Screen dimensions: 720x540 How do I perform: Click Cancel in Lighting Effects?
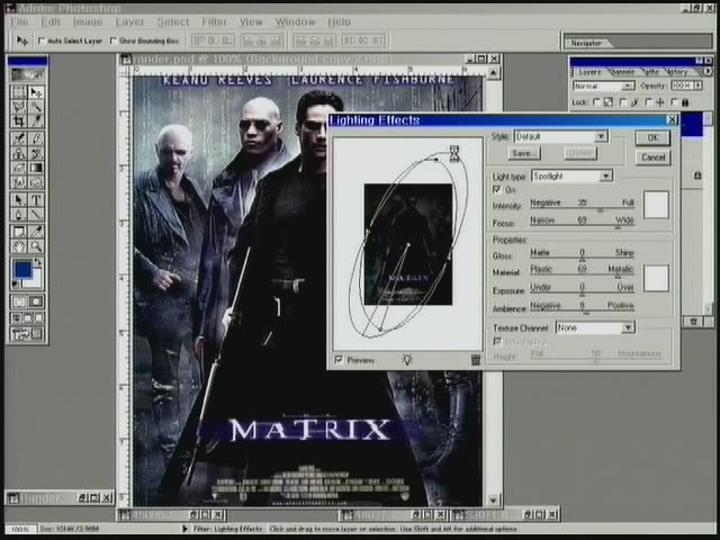pyautogui.click(x=653, y=157)
